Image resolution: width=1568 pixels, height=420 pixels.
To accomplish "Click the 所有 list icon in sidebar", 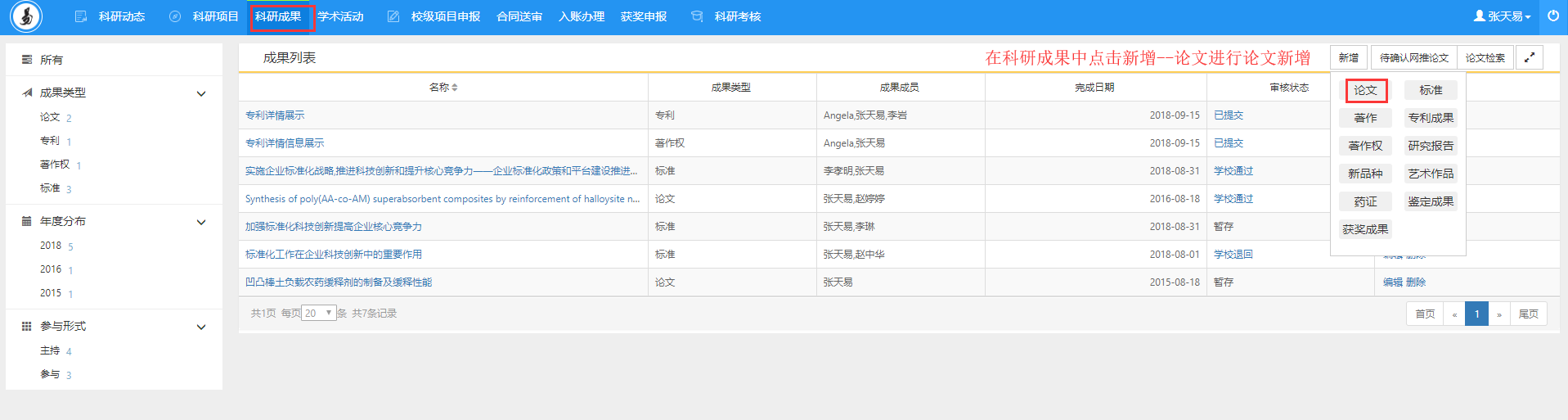I will coord(27,60).
